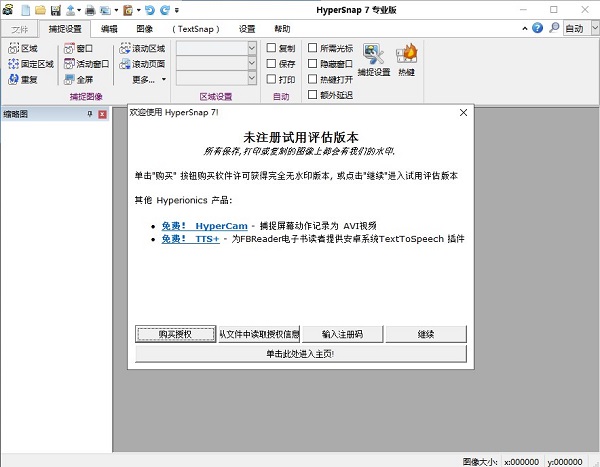Toggle the 额外延迟 extra delay checkbox
This screenshot has width=600, height=467.
point(312,95)
